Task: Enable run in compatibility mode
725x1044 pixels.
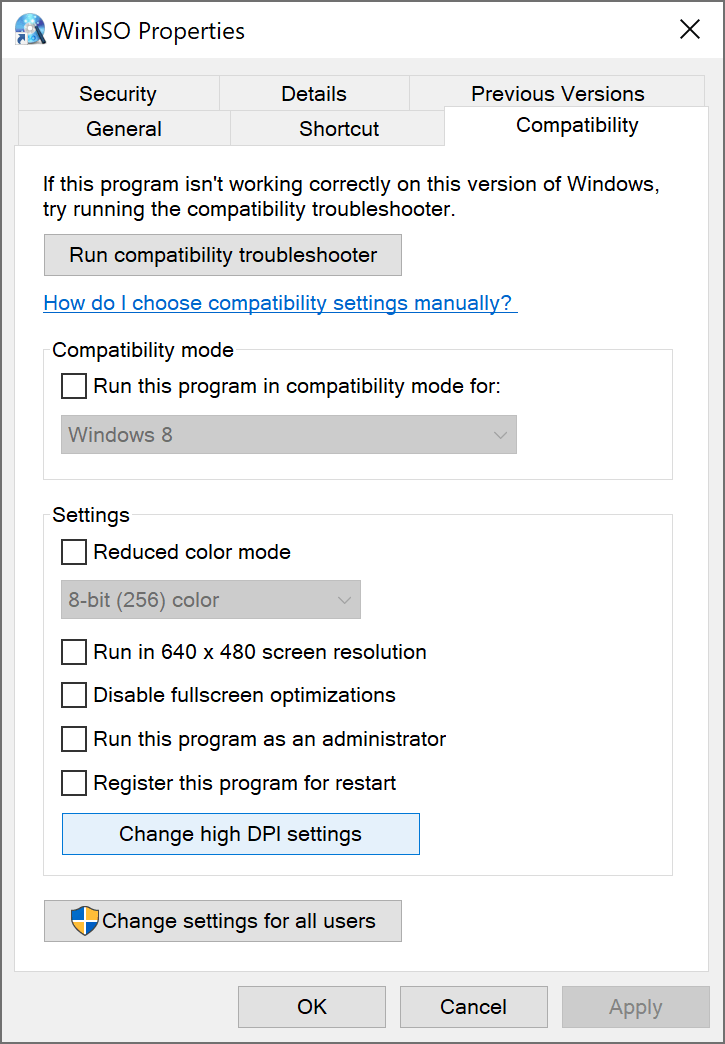Action: [73, 386]
